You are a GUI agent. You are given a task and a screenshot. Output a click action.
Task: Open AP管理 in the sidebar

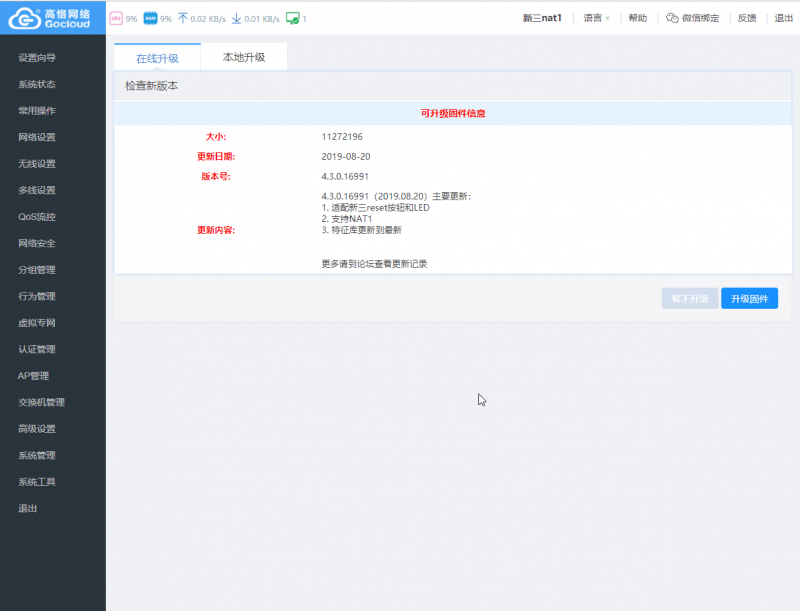pyautogui.click(x=34, y=376)
